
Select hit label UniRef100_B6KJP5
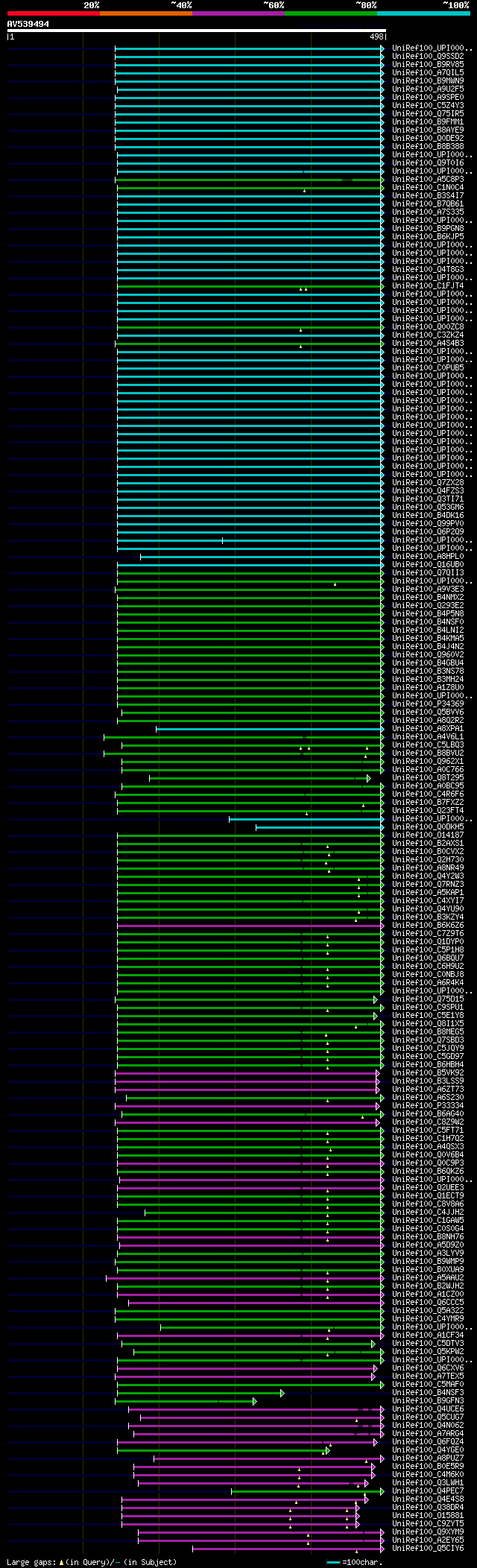pyautogui.click(x=428, y=236)
